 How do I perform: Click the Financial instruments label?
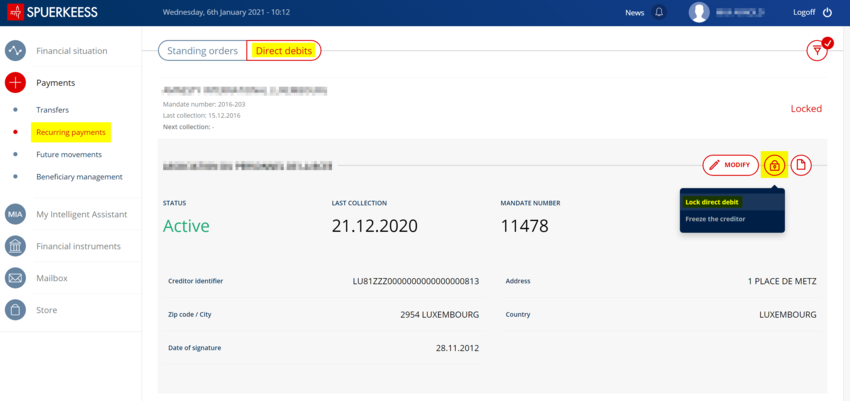(x=79, y=246)
